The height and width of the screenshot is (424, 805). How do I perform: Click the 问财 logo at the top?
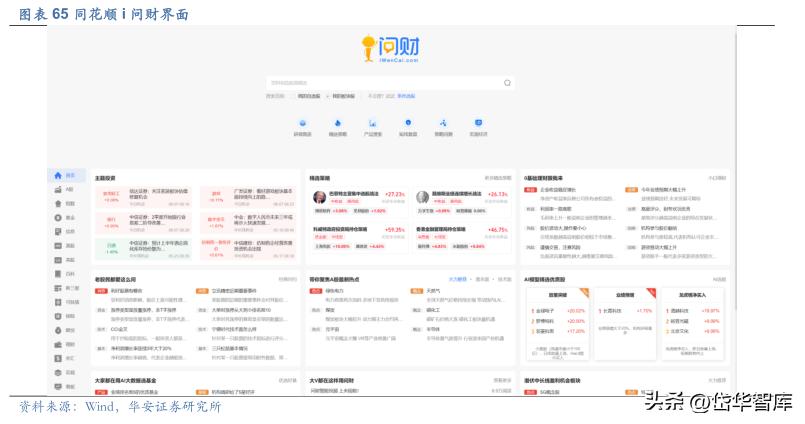click(390, 49)
